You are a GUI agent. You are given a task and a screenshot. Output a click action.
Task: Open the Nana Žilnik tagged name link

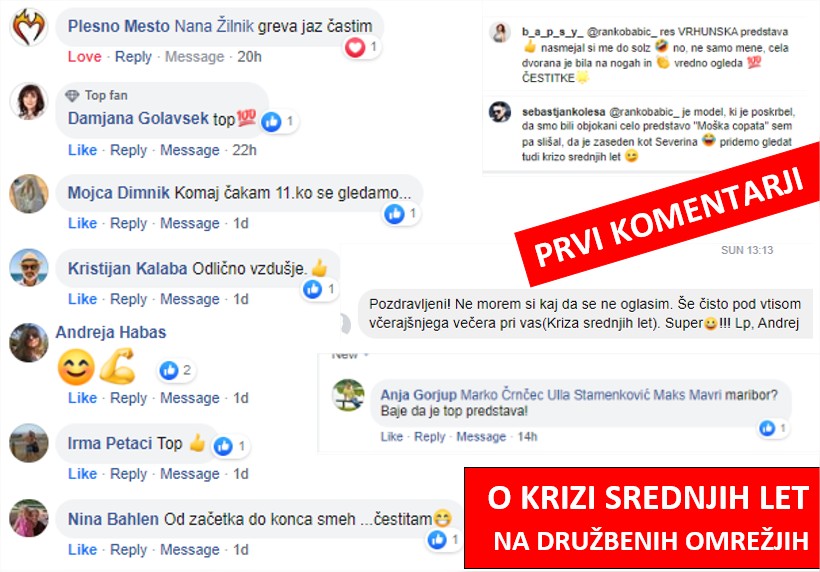click(214, 26)
